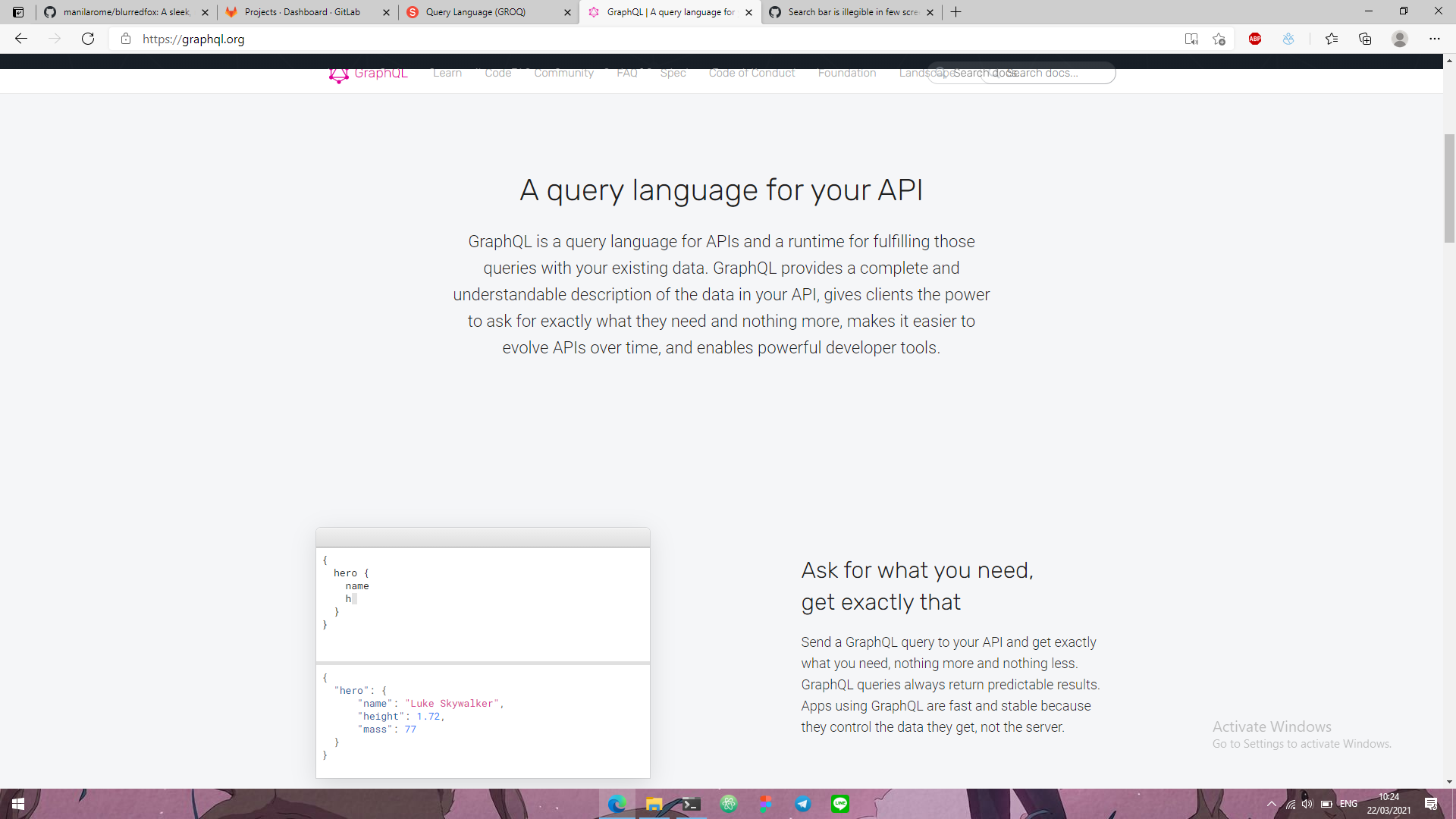
Task: Open the Collections panel
Action: click(1365, 39)
